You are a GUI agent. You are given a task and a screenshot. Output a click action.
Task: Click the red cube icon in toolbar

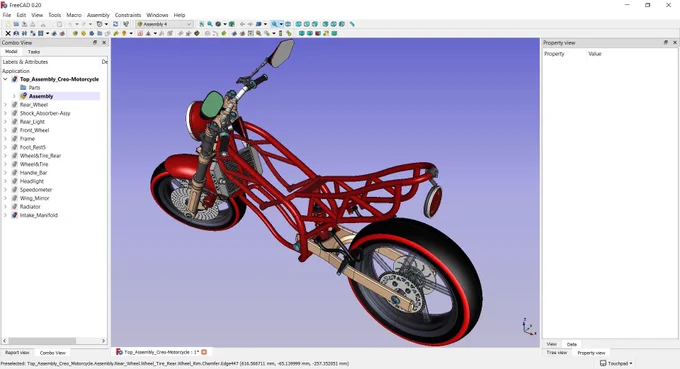pyautogui.click(x=317, y=33)
